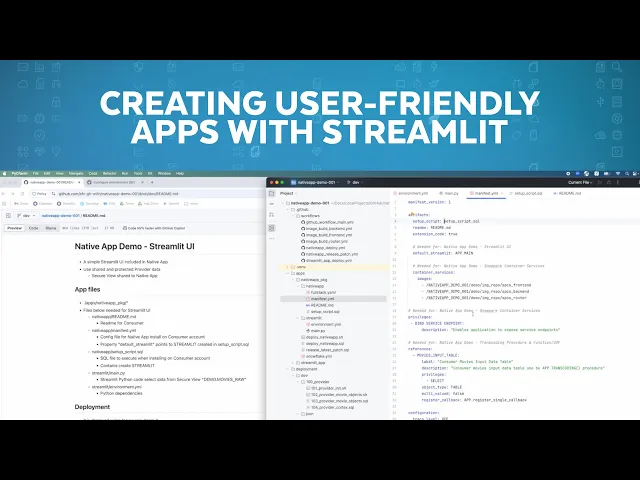Switch to the README.md editor tab

pyautogui.click(x=567, y=193)
